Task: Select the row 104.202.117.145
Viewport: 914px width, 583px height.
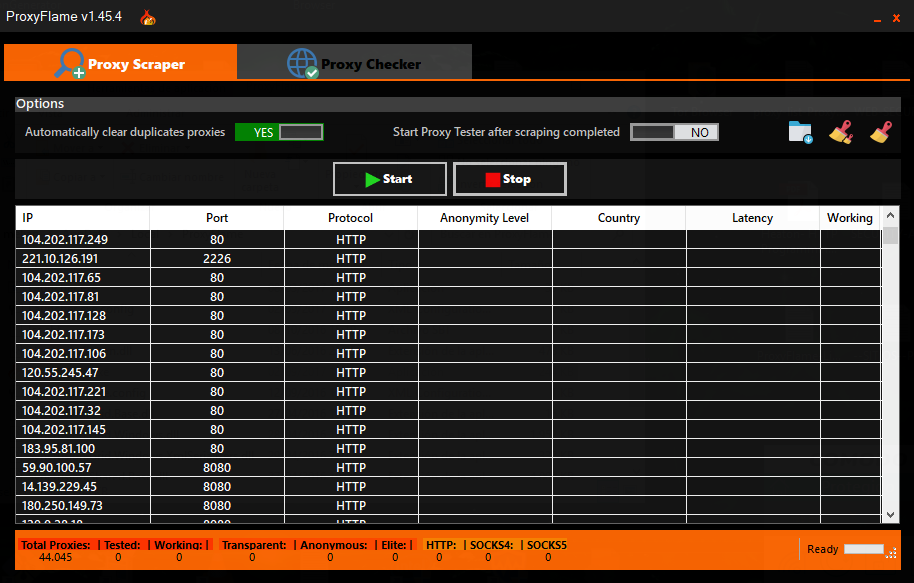Action: point(448,430)
